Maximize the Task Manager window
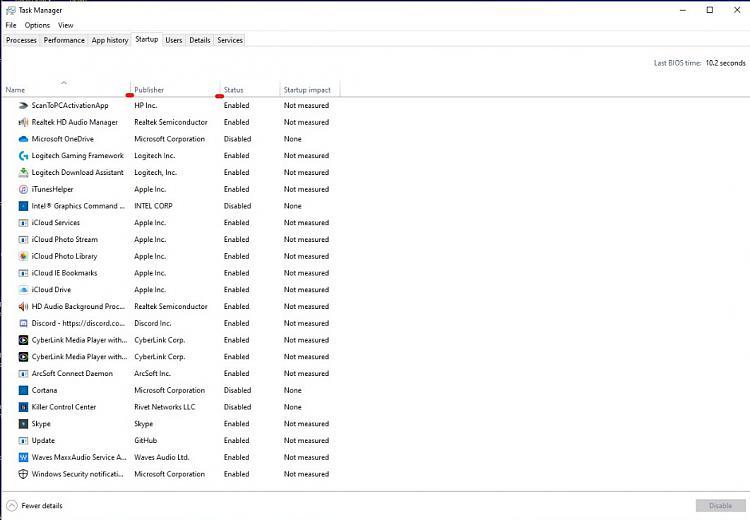The width and height of the screenshot is (750, 520). coord(710,10)
